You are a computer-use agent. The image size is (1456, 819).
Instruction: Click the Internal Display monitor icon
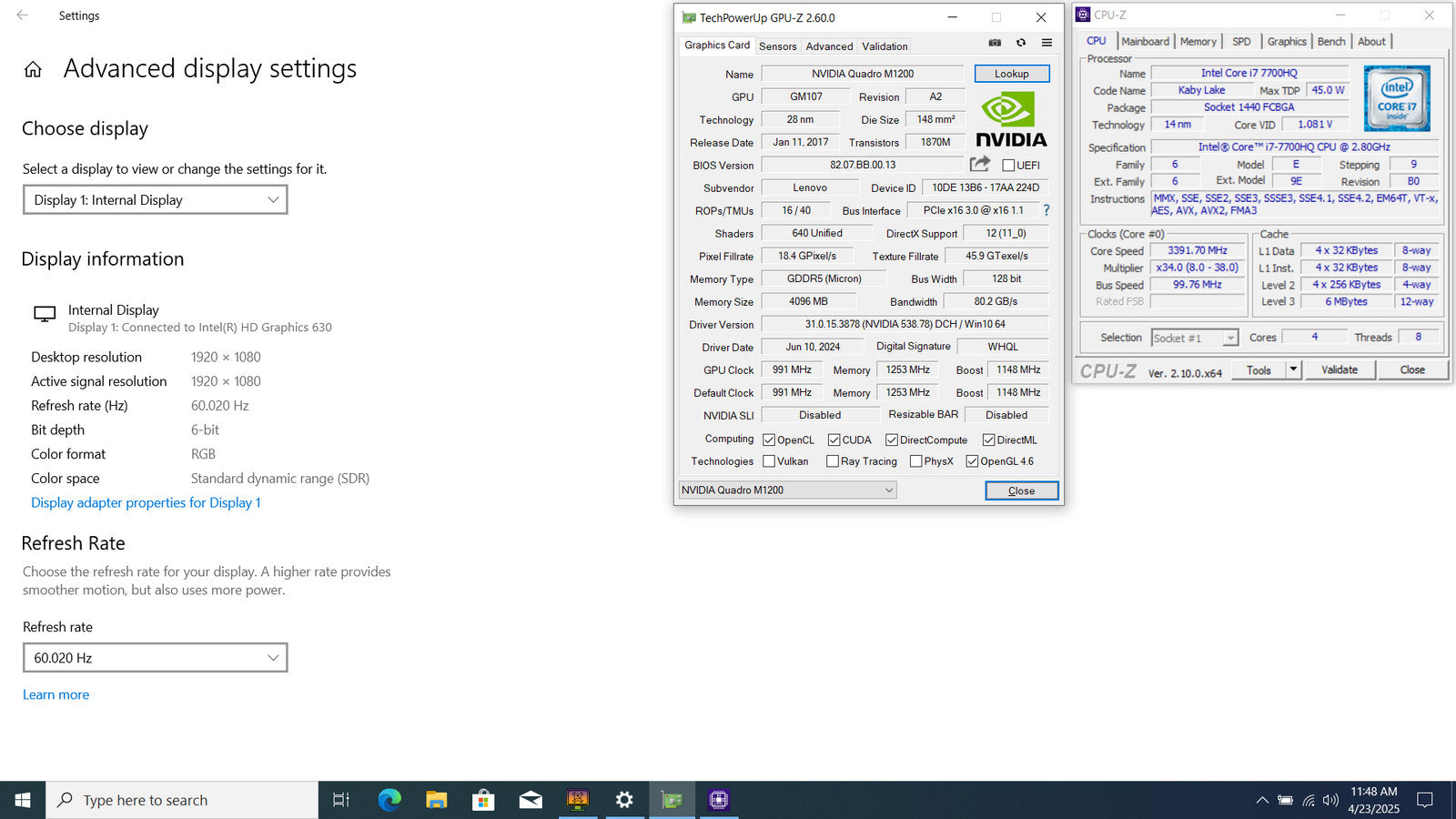coord(45,314)
